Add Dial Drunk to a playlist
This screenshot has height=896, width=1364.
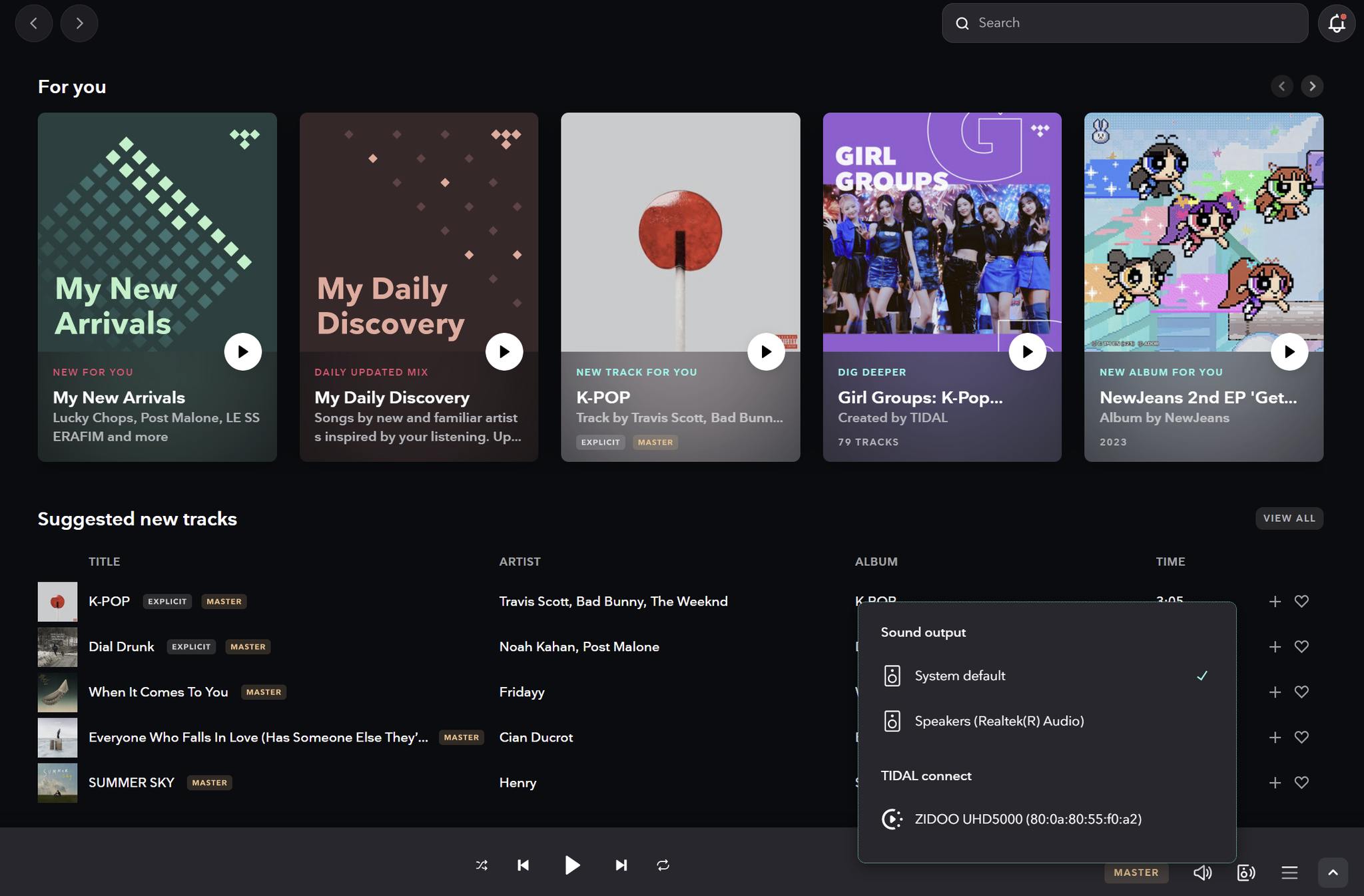[1275, 646]
